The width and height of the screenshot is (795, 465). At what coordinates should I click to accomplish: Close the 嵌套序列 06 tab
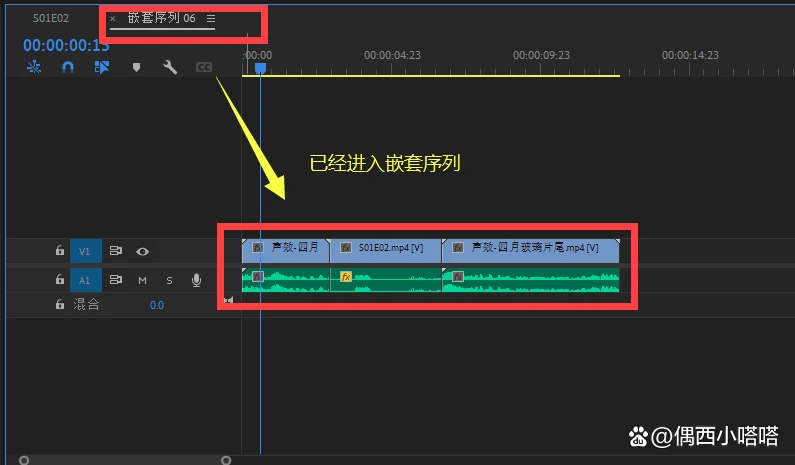113,19
